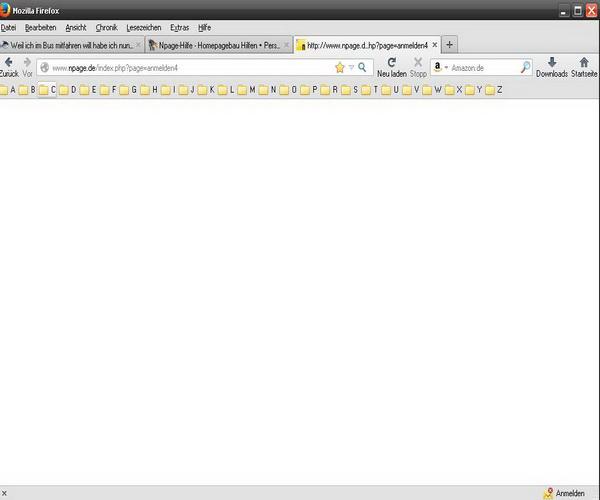The height and width of the screenshot is (500, 600).
Task: Open the Lesezeichen menu
Action: click(145, 27)
